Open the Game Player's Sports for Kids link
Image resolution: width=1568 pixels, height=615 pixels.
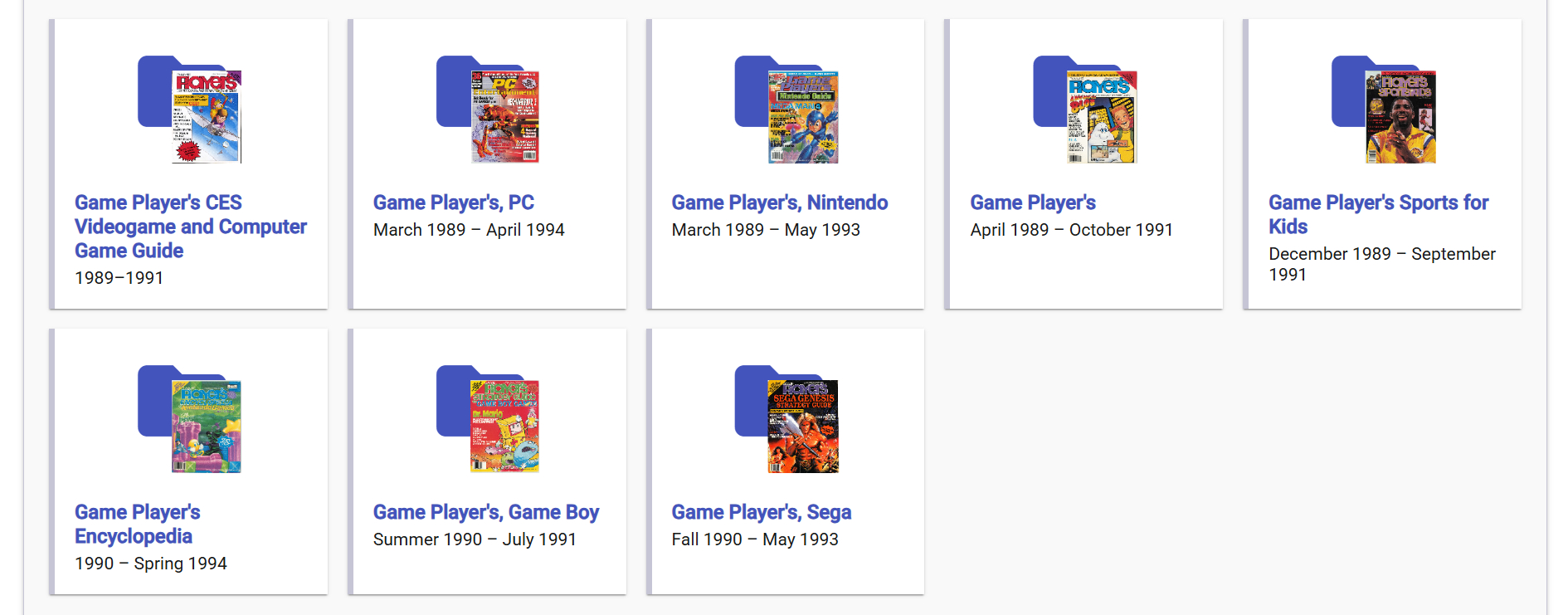pos(1377,214)
